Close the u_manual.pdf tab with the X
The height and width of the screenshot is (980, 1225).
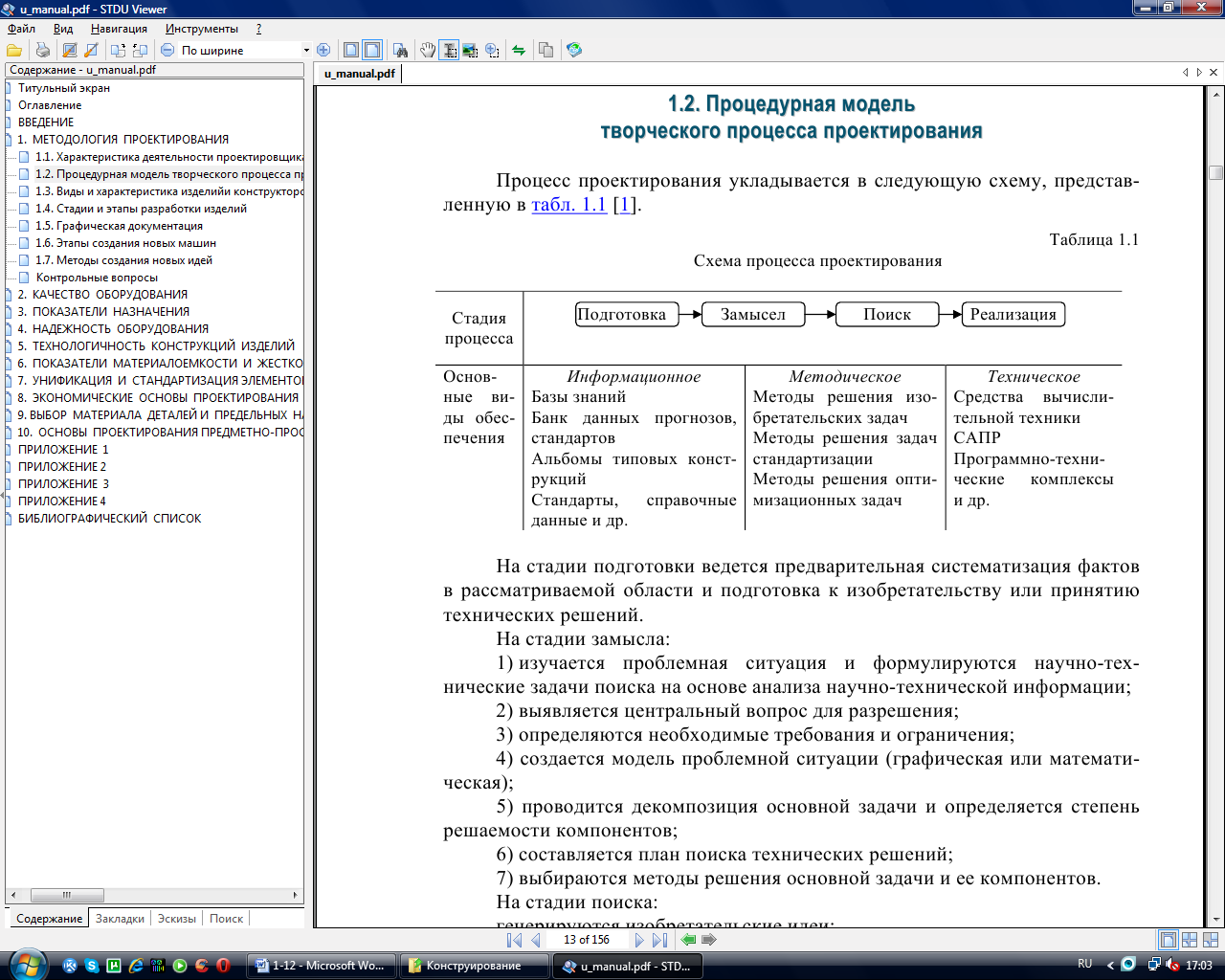pyautogui.click(x=1214, y=73)
